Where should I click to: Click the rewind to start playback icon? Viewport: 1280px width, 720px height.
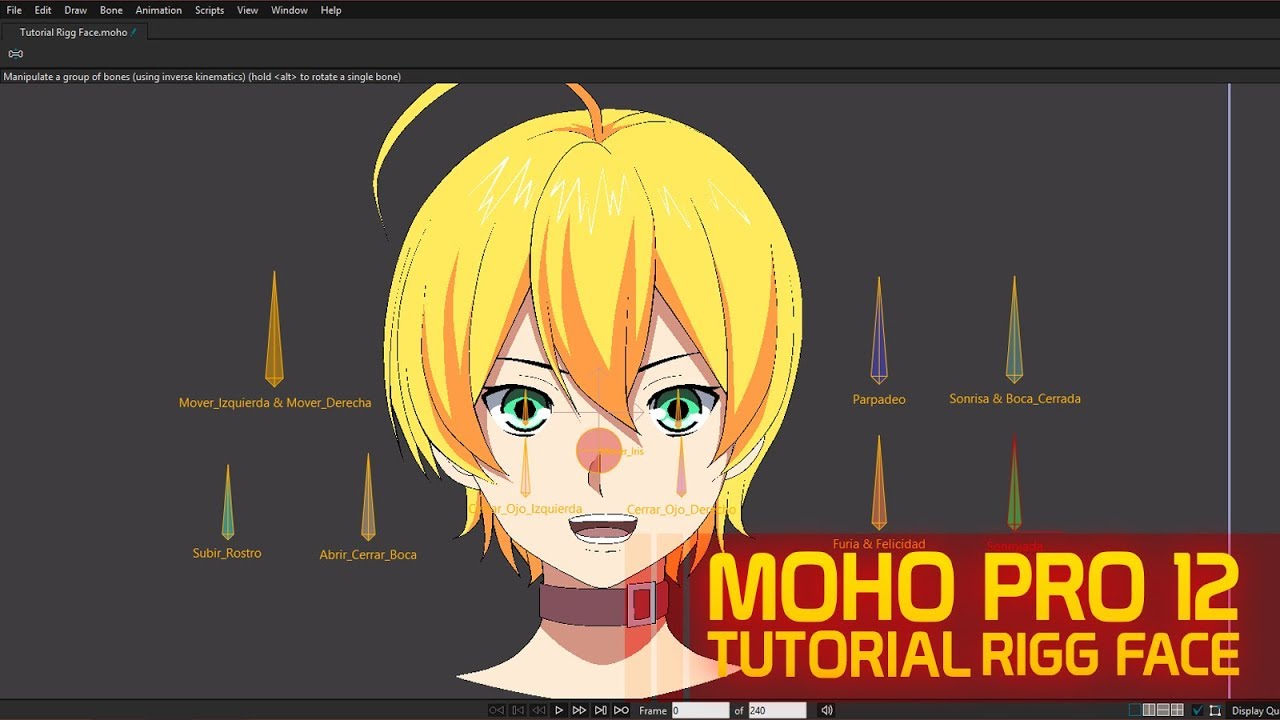point(497,711)
